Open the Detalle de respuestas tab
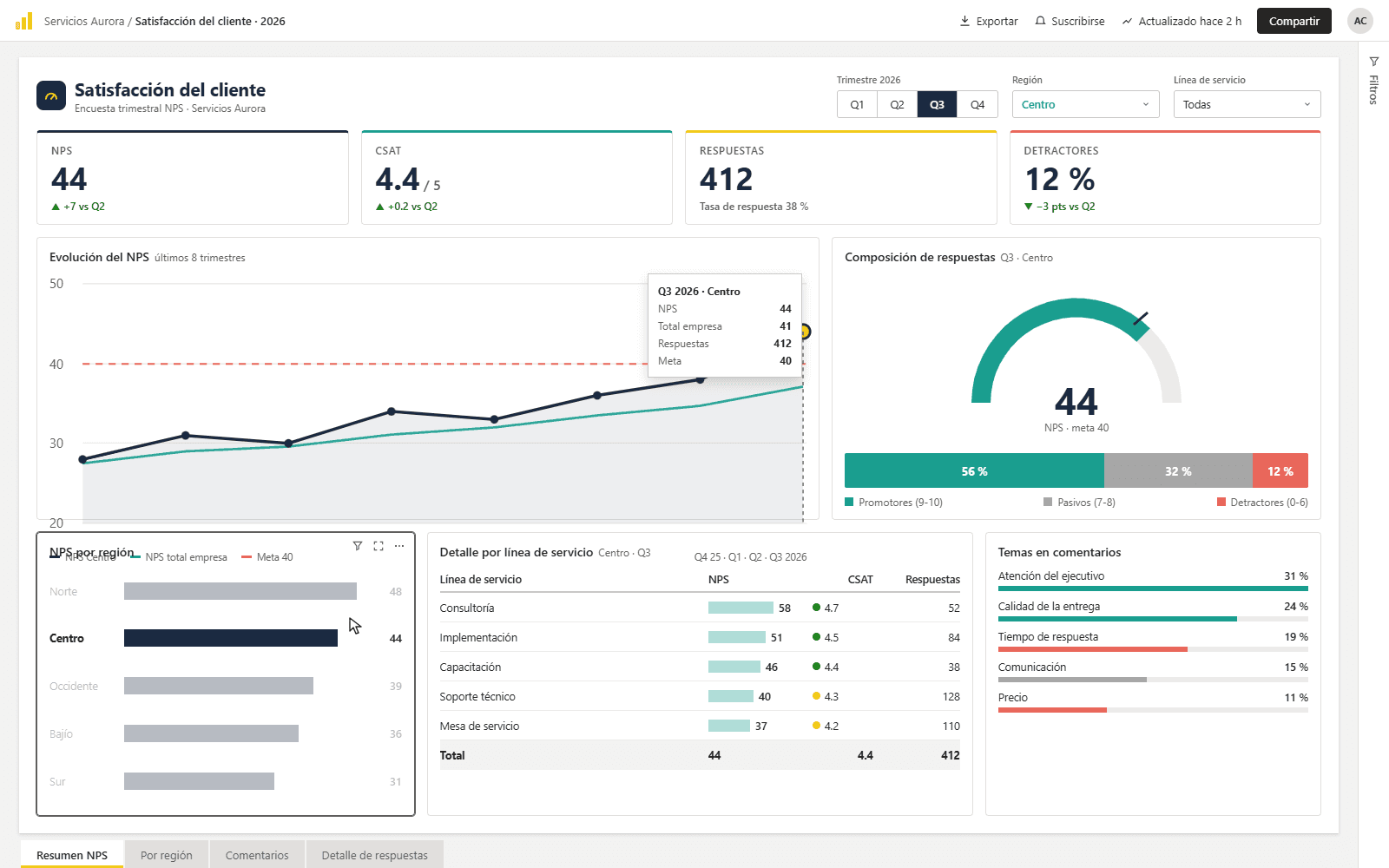 pyautogui.click(x=374, y=855)
